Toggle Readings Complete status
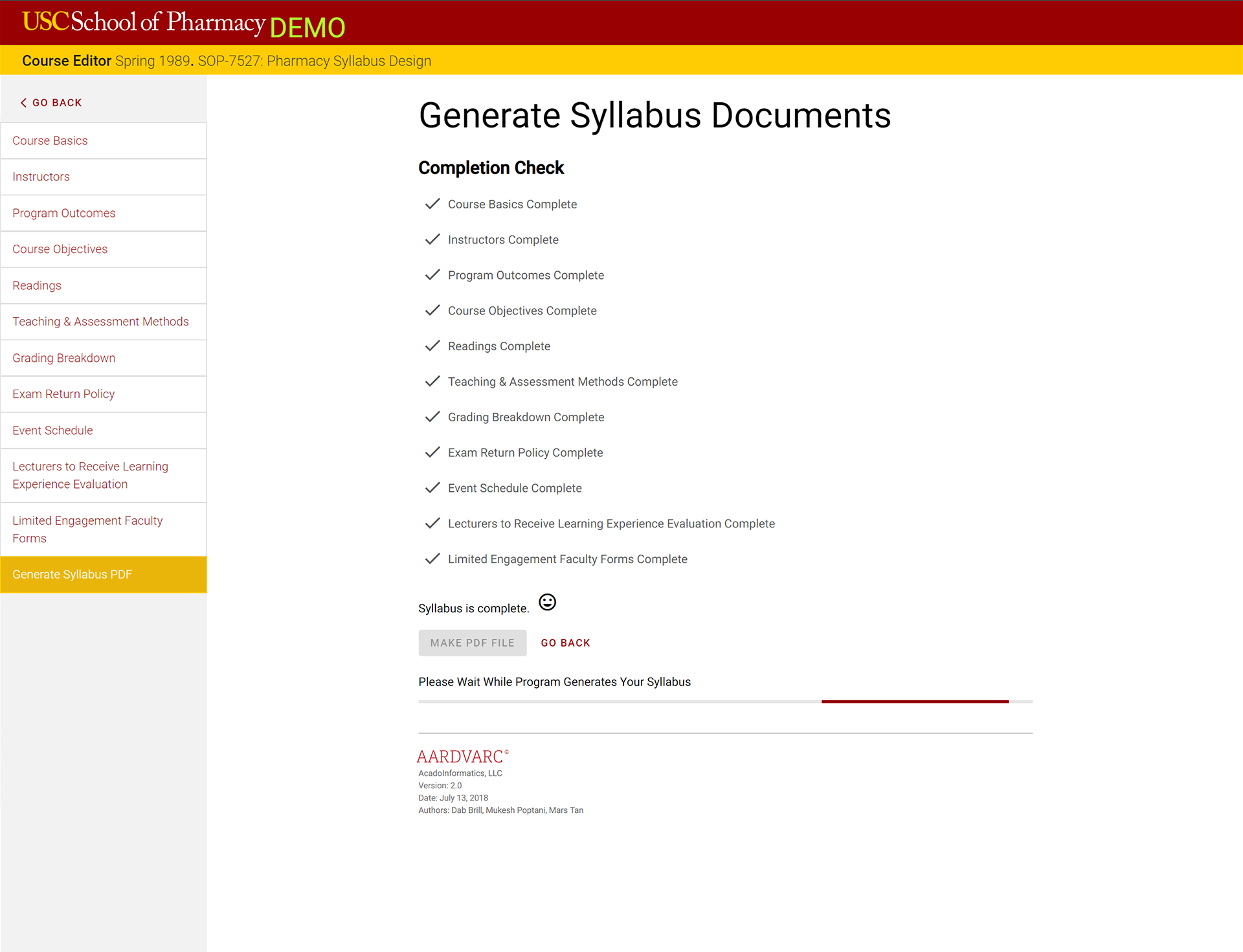Screen dimensions: 1243x952 coord(432,346)
